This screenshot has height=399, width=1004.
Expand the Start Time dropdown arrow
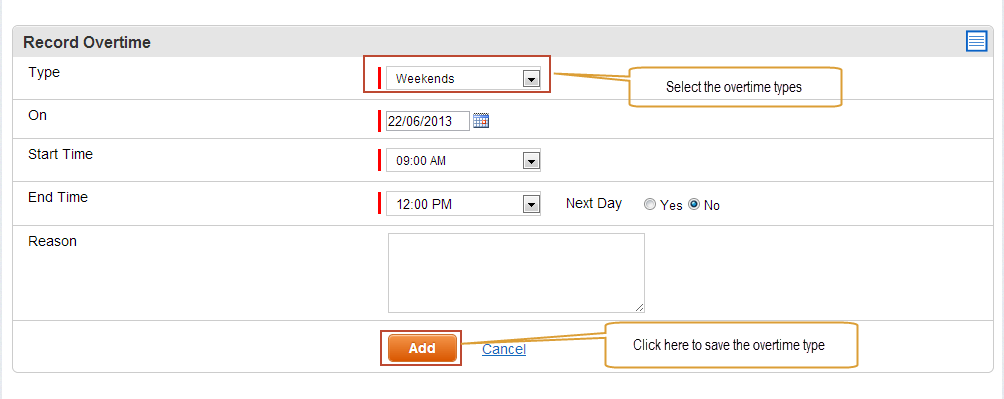pyautogui.click(x=530, y=161)
